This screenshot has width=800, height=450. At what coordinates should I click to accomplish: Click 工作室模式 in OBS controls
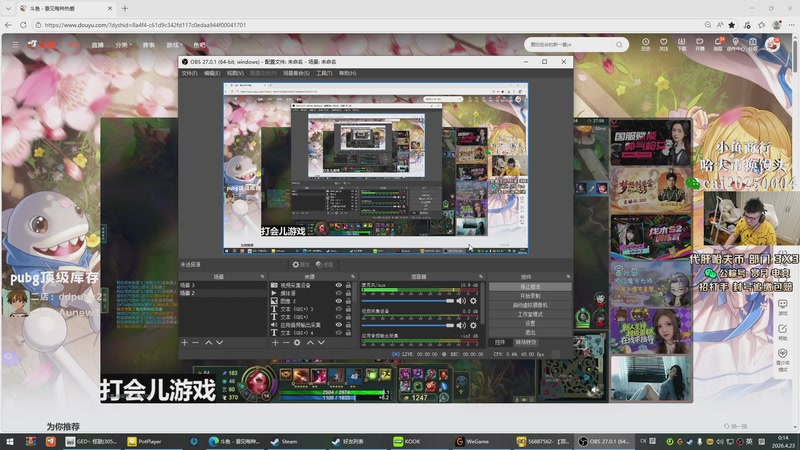click(x=530, y=314)
